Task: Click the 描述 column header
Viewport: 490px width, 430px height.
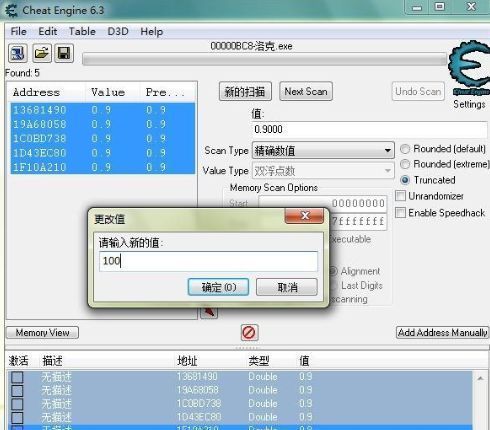Action: pos(53,361)
